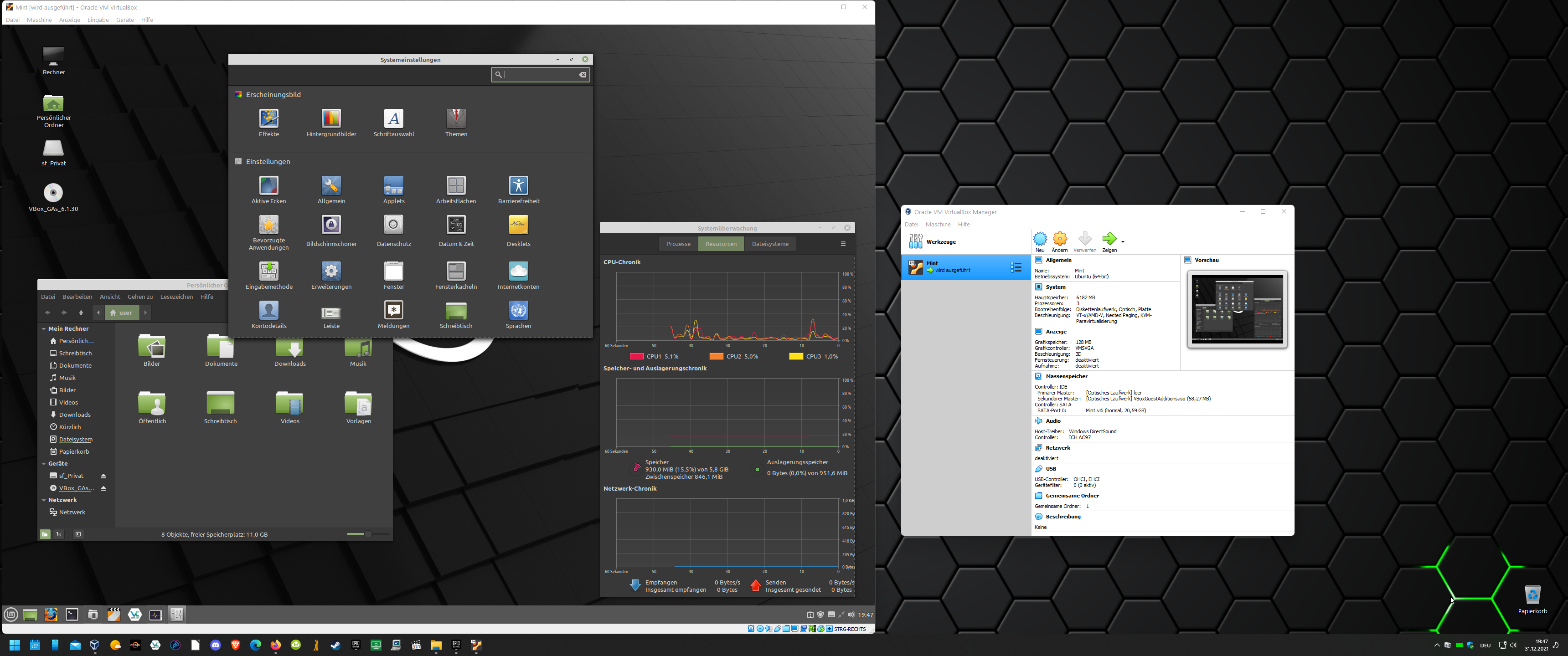Open the Themen settings icon
Viewport: 1568px width, 656px height.
coord(456,118)
